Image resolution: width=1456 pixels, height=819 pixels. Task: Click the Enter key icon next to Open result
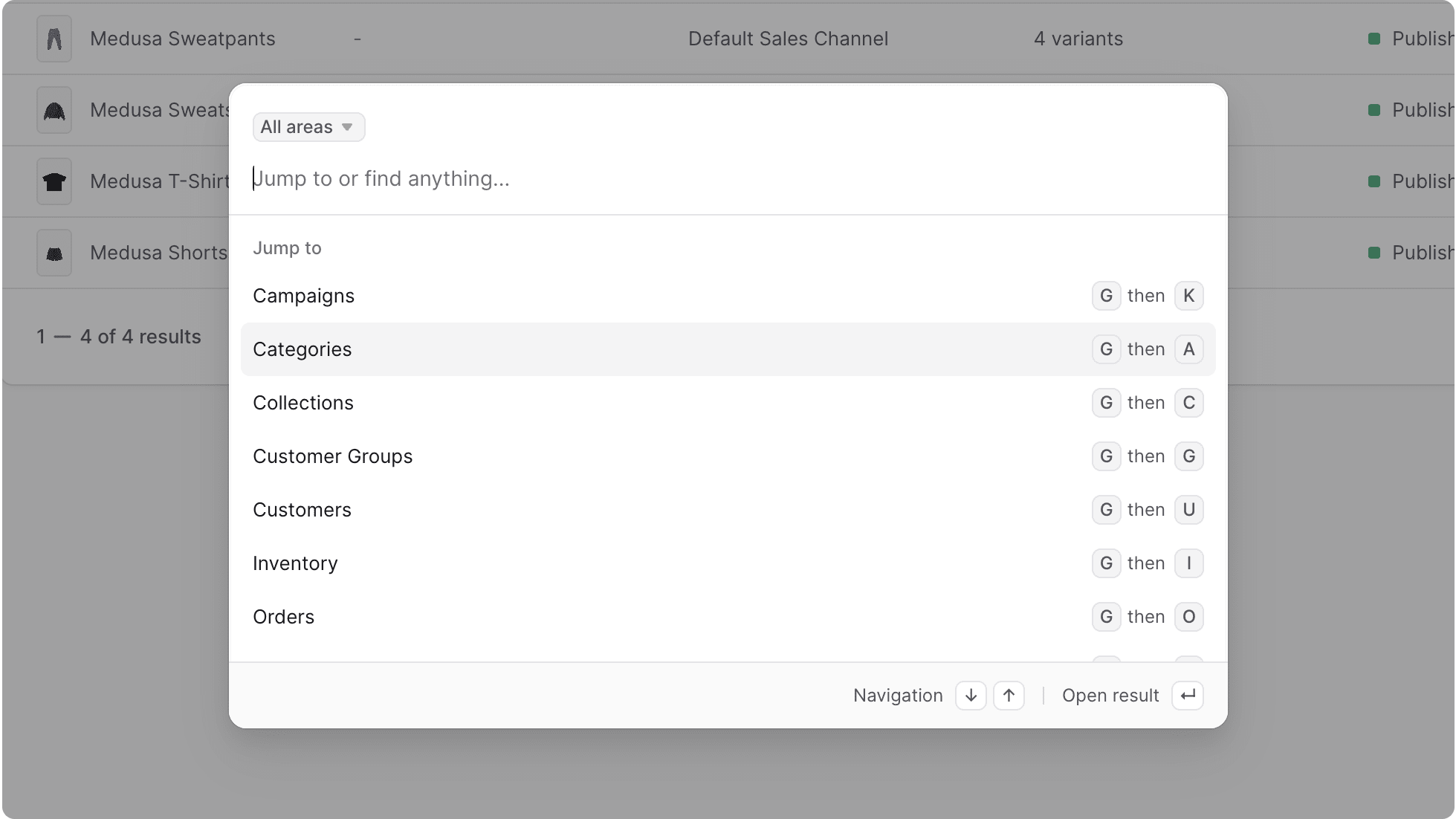tap(1187, 695)
